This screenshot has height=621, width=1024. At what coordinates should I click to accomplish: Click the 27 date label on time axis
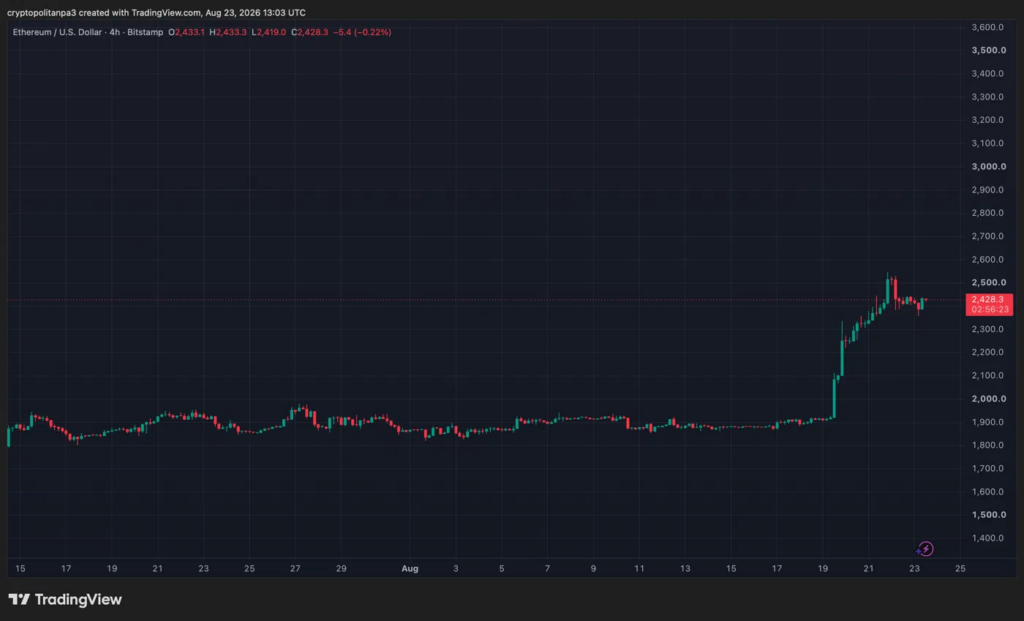[295, 569]
